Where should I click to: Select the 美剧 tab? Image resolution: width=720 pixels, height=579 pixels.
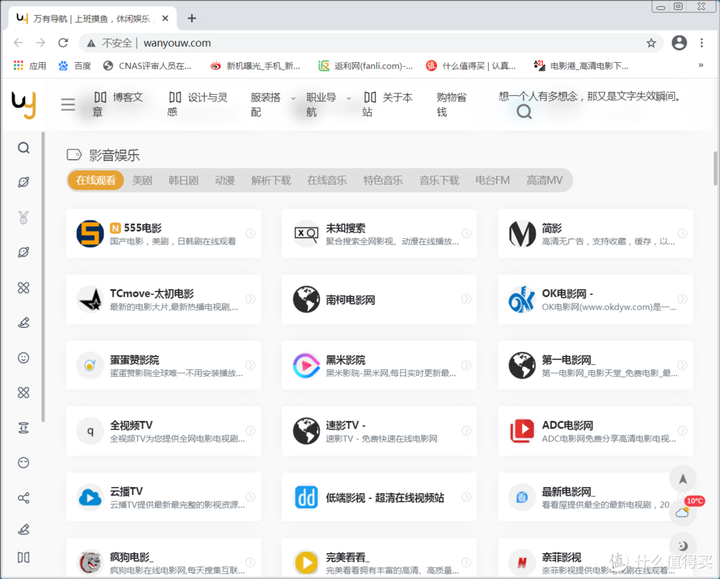142,180
